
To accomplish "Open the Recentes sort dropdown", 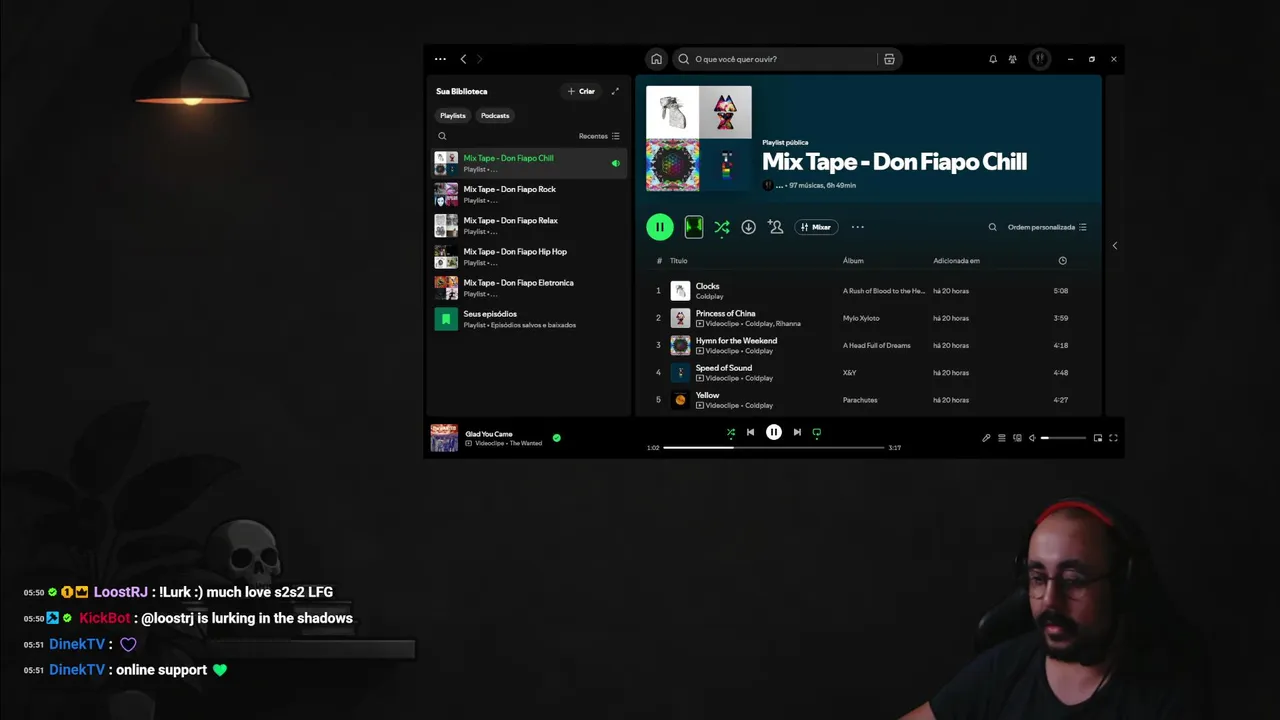I will click(599, 136).
